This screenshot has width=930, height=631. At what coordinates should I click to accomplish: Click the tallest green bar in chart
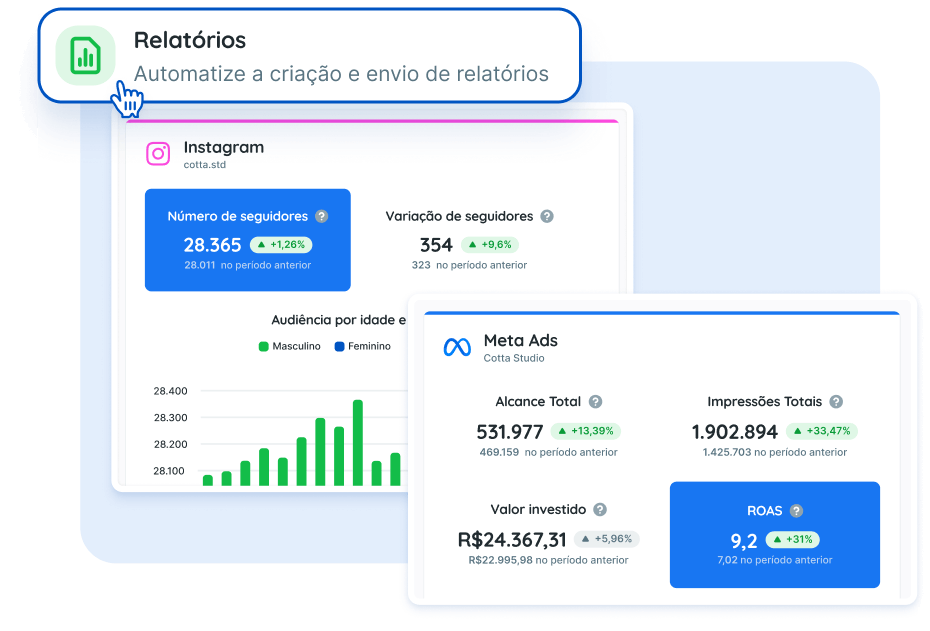click(x=358, y=442)
